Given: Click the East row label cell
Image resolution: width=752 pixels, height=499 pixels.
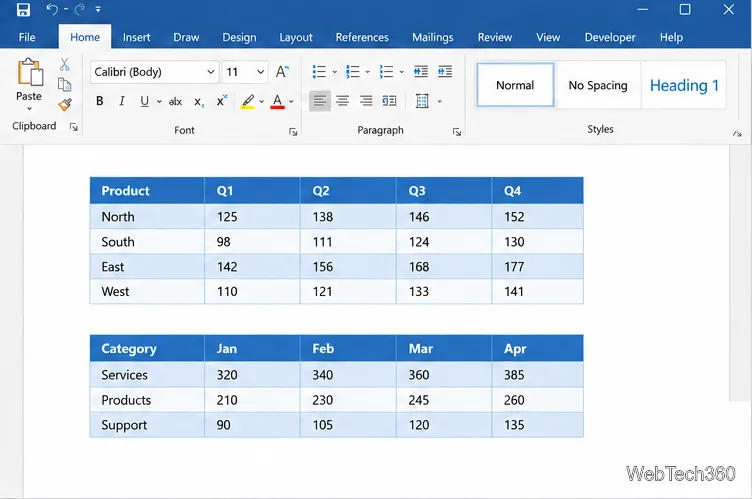Looking at the screenshot, I should (147, 266).
